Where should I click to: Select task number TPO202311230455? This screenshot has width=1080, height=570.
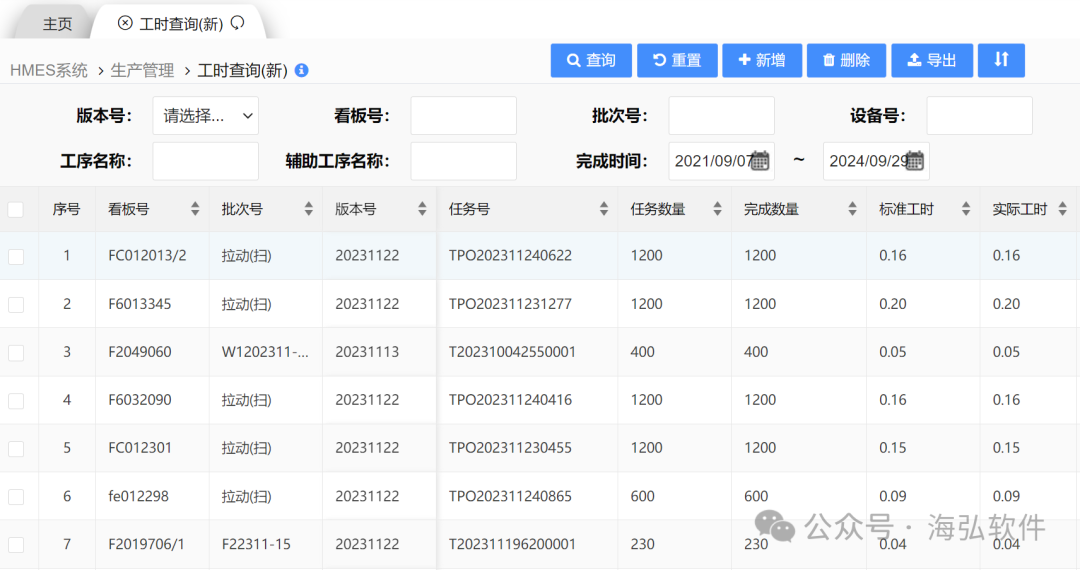(x=510, y=447)
